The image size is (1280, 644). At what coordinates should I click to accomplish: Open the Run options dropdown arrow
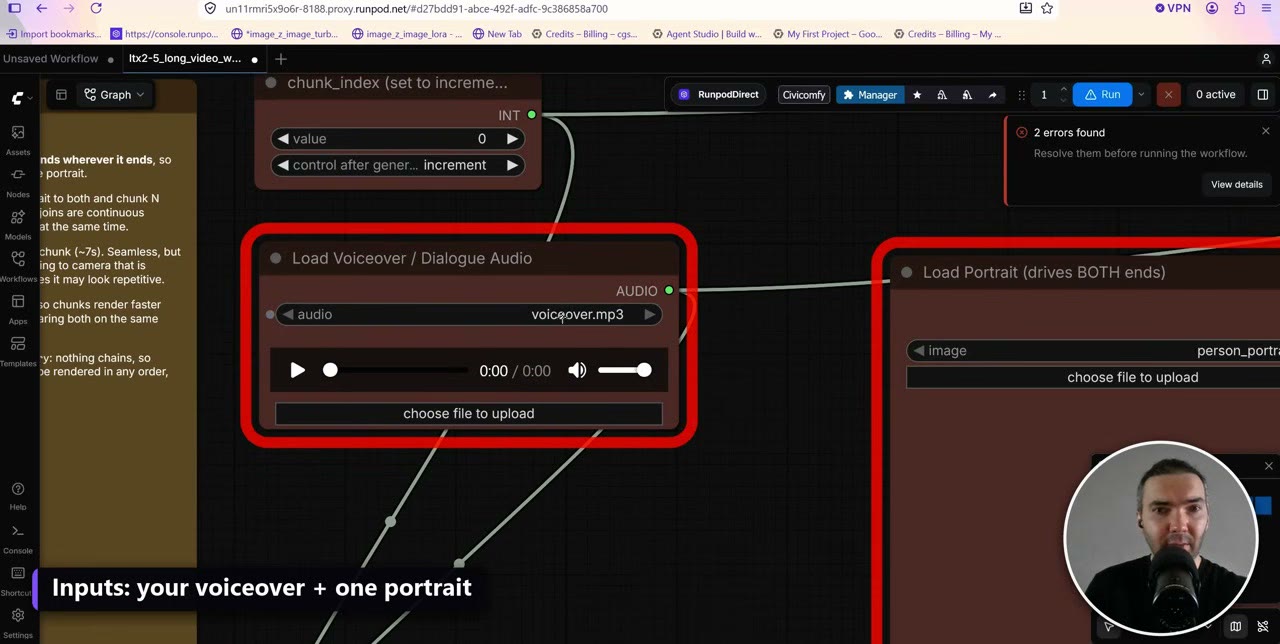pyautogui.click(x=1141, y=95)
